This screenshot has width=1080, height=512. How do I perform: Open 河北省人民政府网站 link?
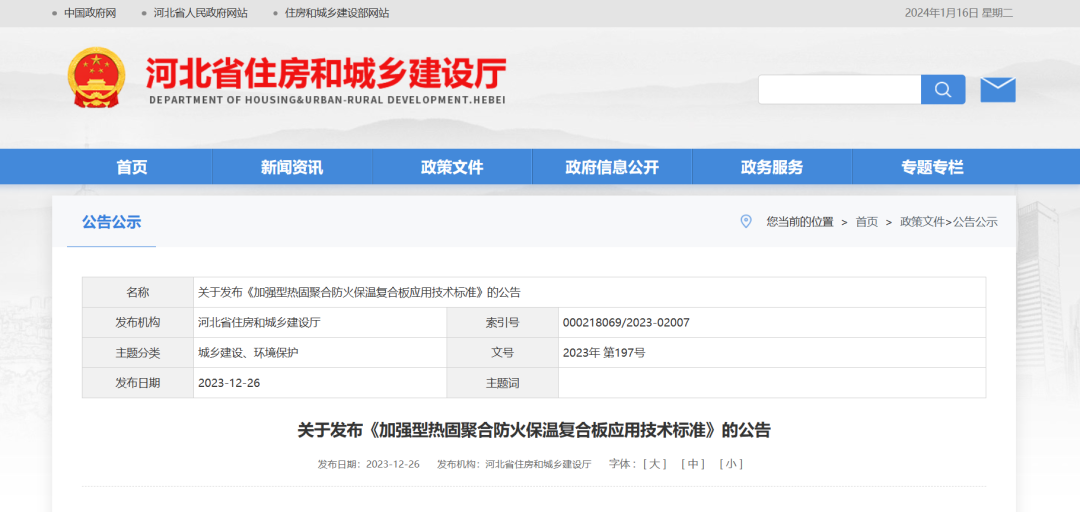(x=200, y=13)
